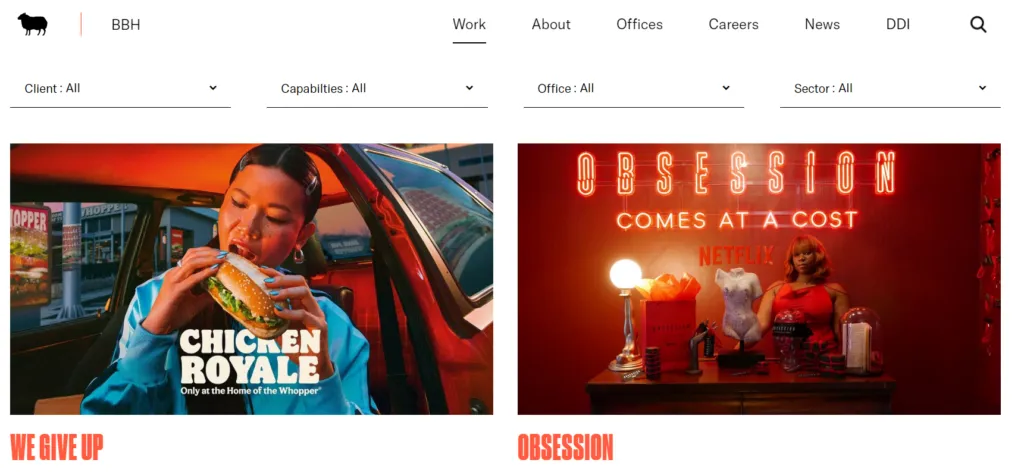The image size is (1024, 472).
Task: Click the WE GIVE UP heading
Action: coord(57,447)
